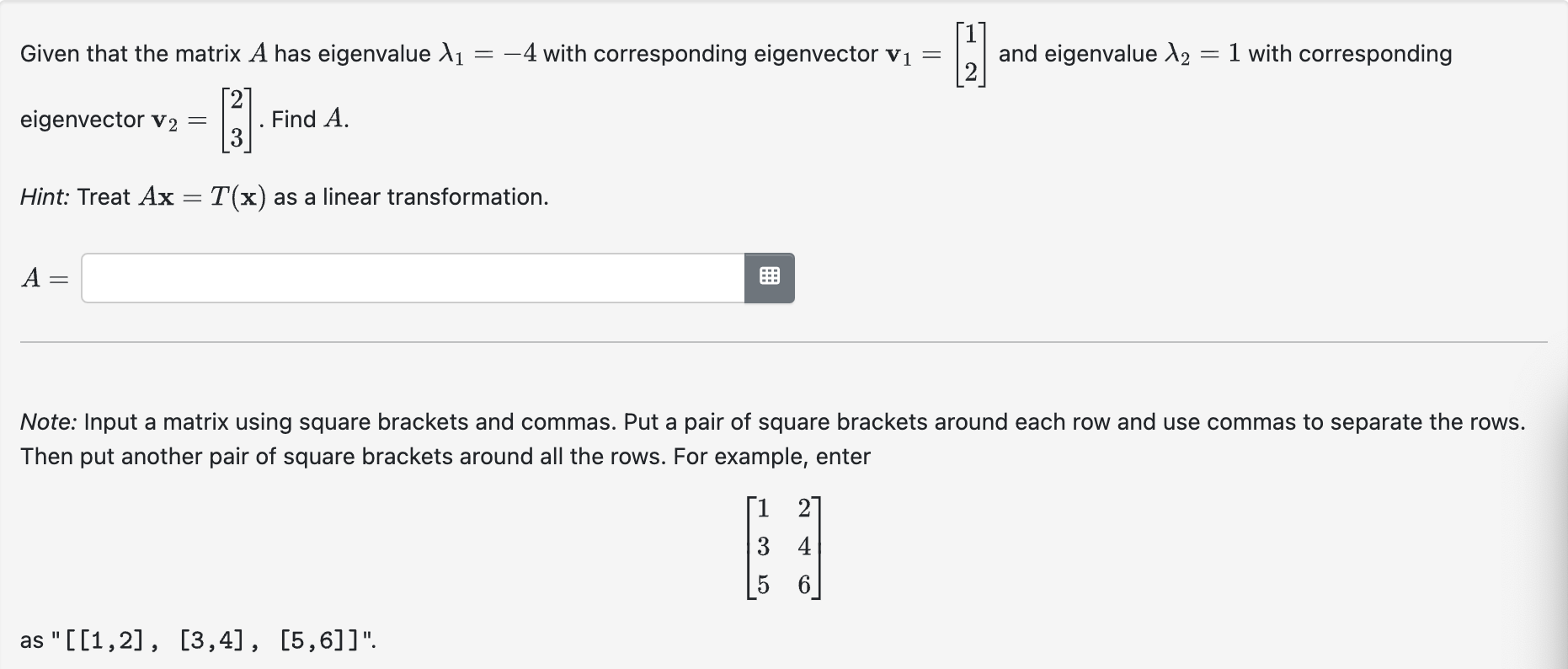Select the empty answer box for matrix A
The width and height of the screenshot is (1568, 669).
pos(413,277)
